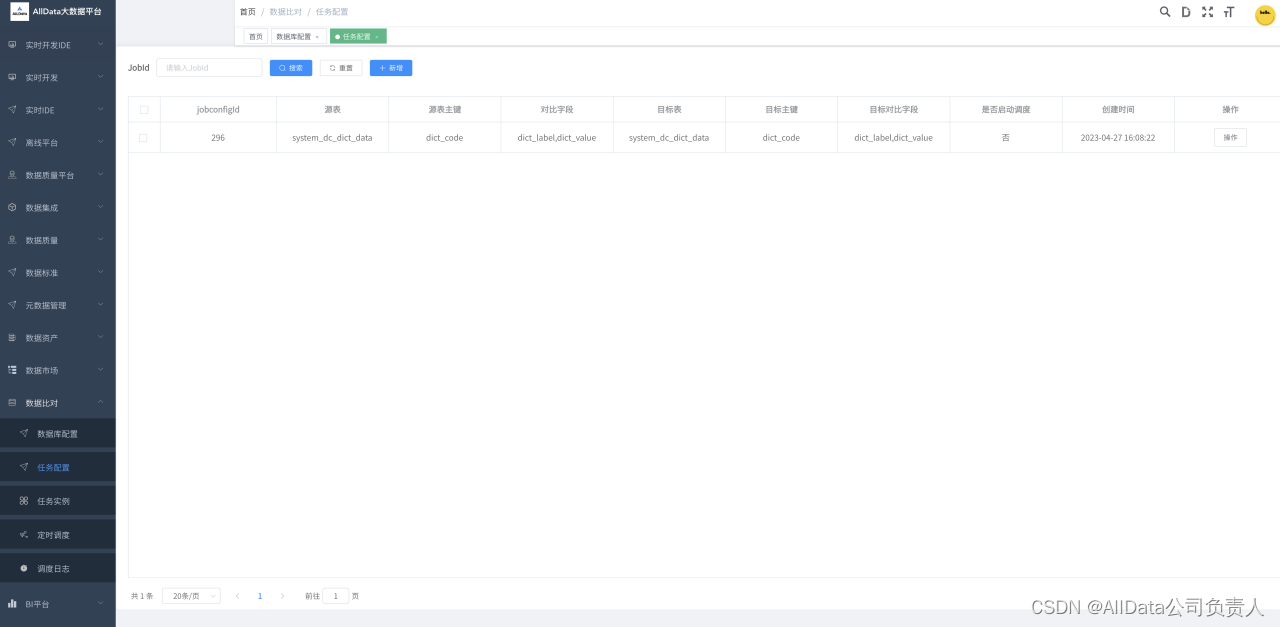Screen dimensions: 1280x627
Task: Click the 调度日志 clock icon
Action: 24,568
